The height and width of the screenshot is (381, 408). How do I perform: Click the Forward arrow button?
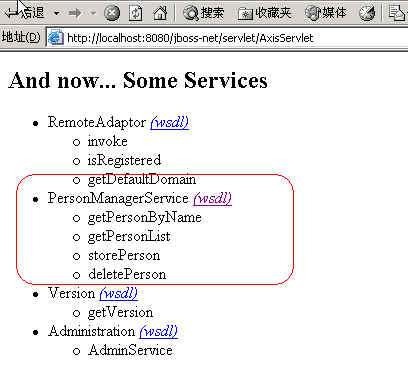point(75,13)
